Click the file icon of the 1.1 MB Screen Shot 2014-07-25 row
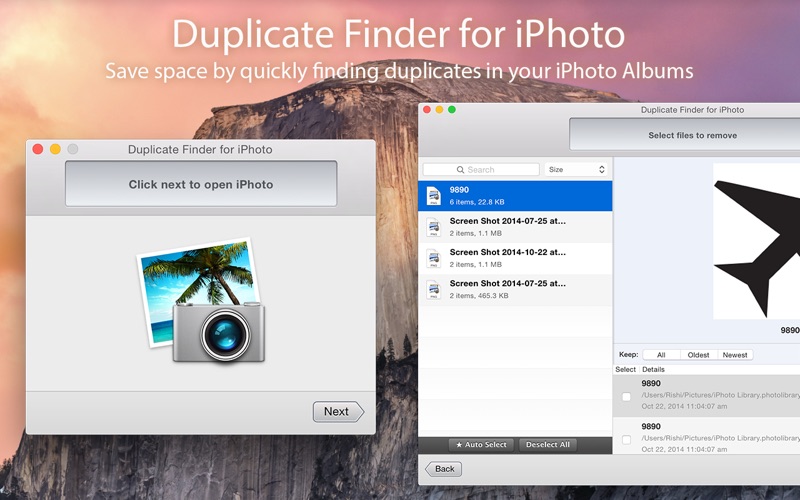This screenshot has height=500, width=800. click(434, 227)
